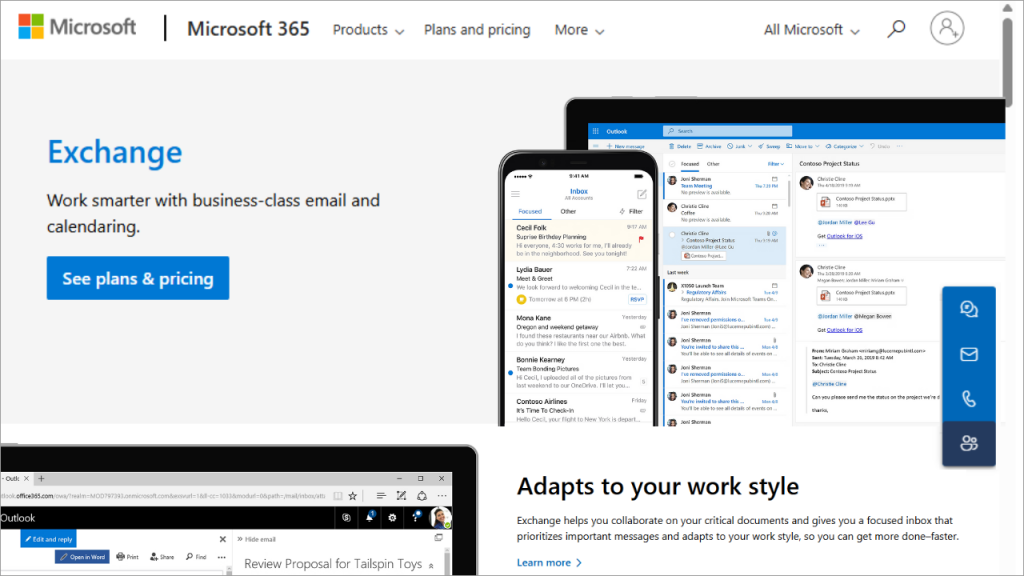
Task: Select the Focused tab in tablet Outlook
Action: (690, 164)
